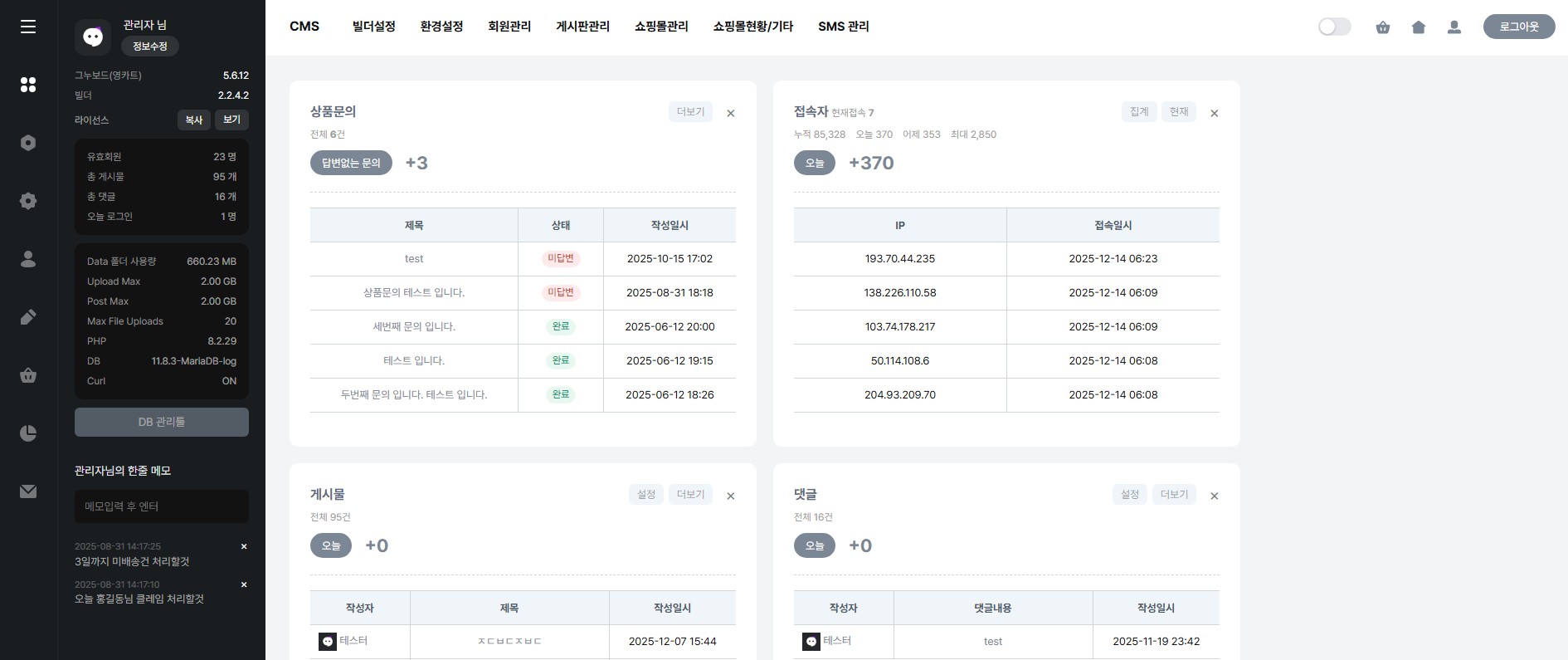Viewport: 1568px width, 660px height.
Task: Click the home icon in top bar
Action: 1419,27
